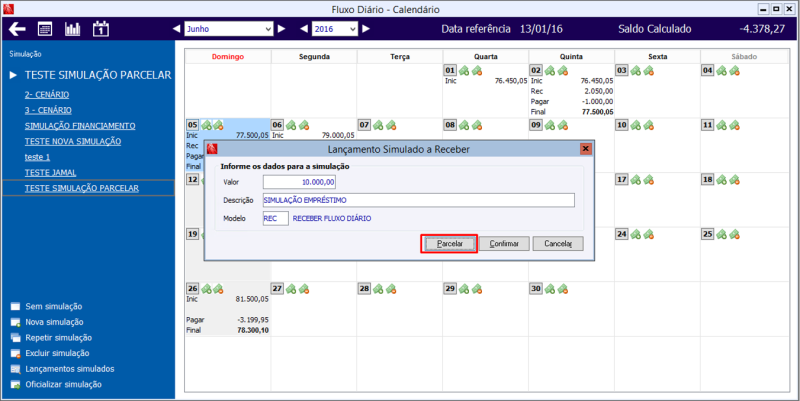The image size is (800, 401).
Task: Click orange-dot money icon on day 04
Action: [734, 70]
